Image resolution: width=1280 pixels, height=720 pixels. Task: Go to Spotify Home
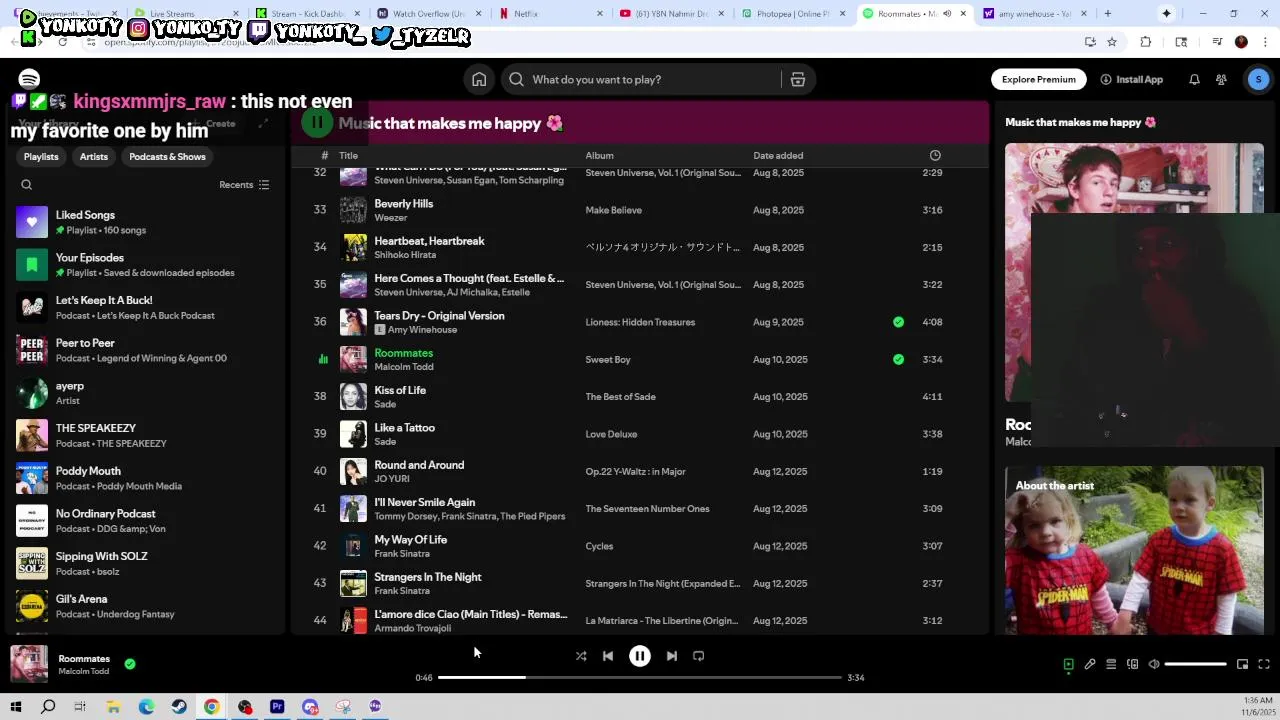479,80
